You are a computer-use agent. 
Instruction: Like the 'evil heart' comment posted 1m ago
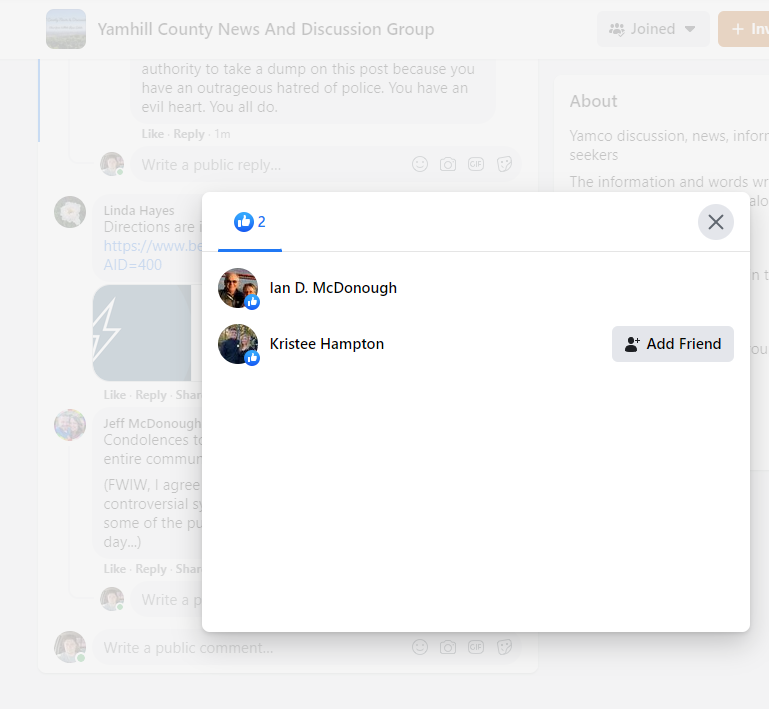pyautogui.click(x=153, y=134)
